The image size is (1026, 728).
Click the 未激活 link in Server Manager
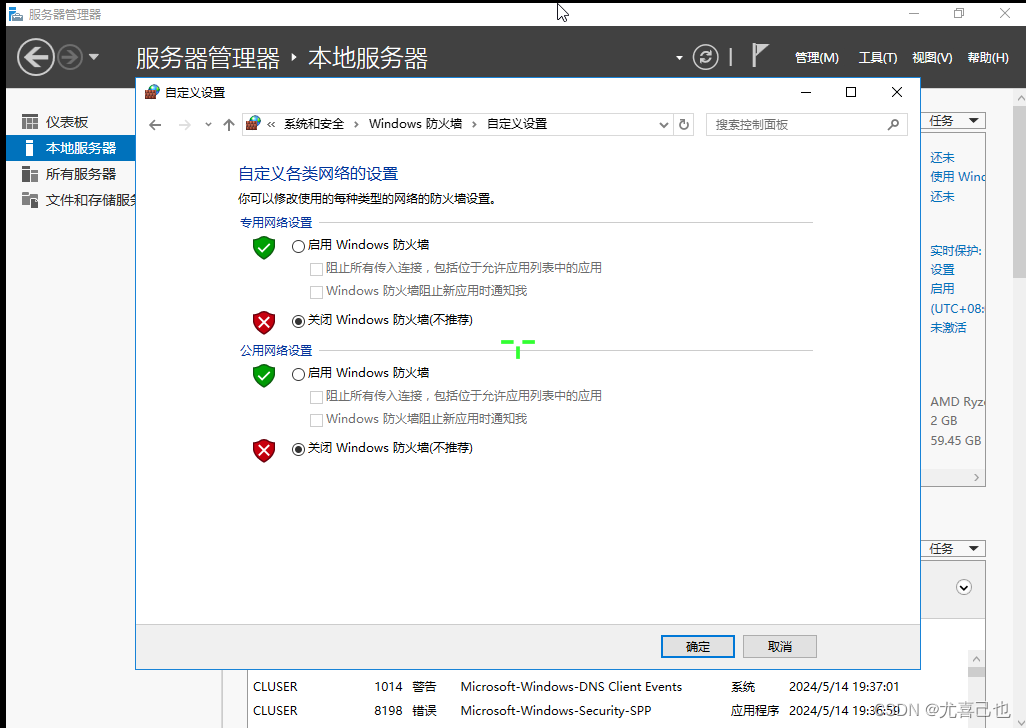tap(948, 328)
